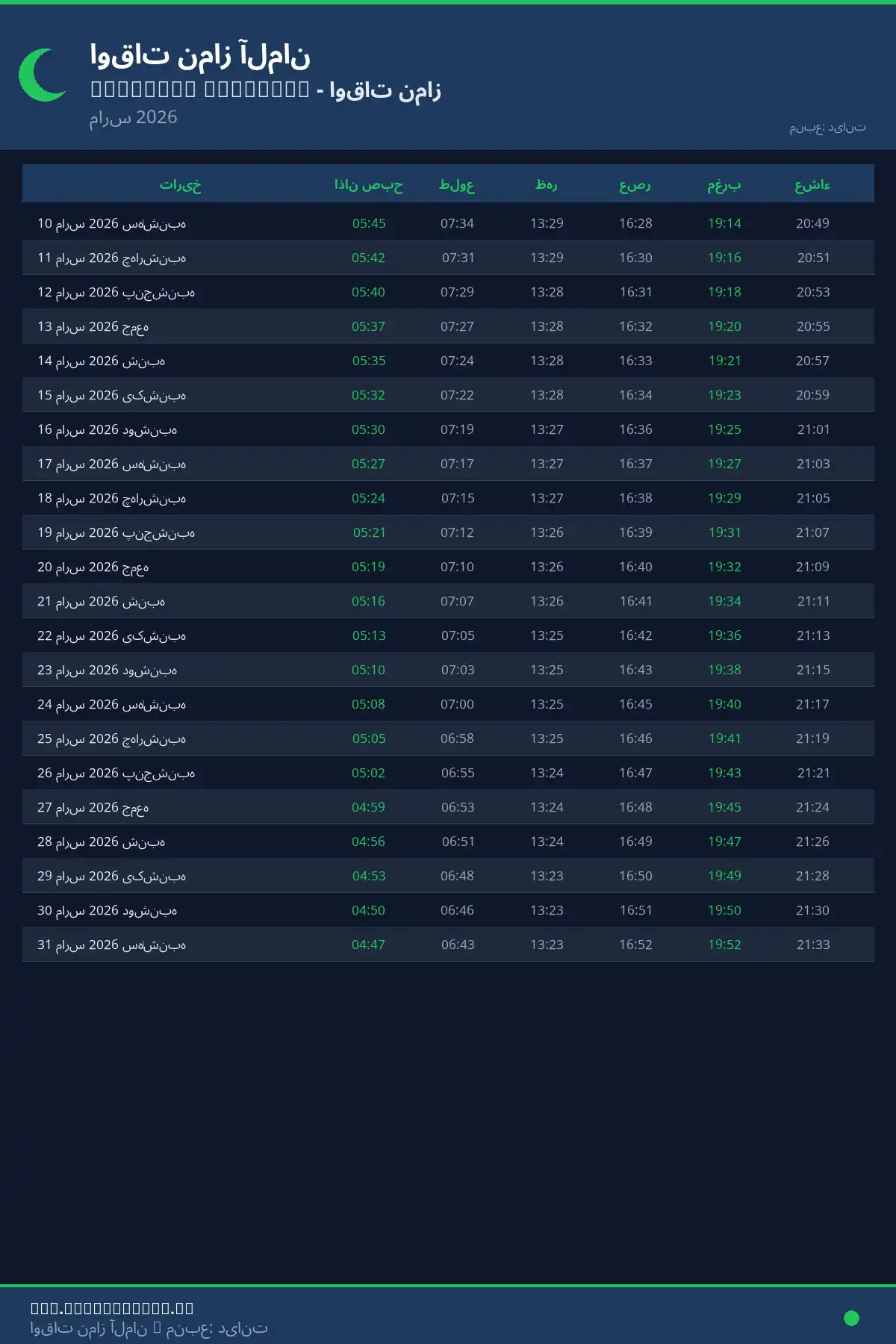Select Maghrib time 19:52 for 31 March
896x1344 pixels.
tap(724, 945)
